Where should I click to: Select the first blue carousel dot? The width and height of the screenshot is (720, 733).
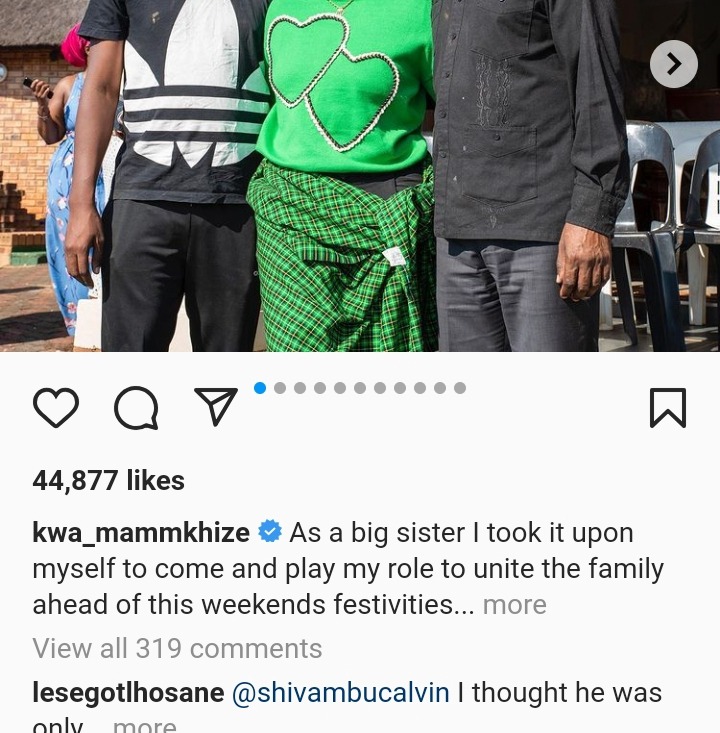260,388
